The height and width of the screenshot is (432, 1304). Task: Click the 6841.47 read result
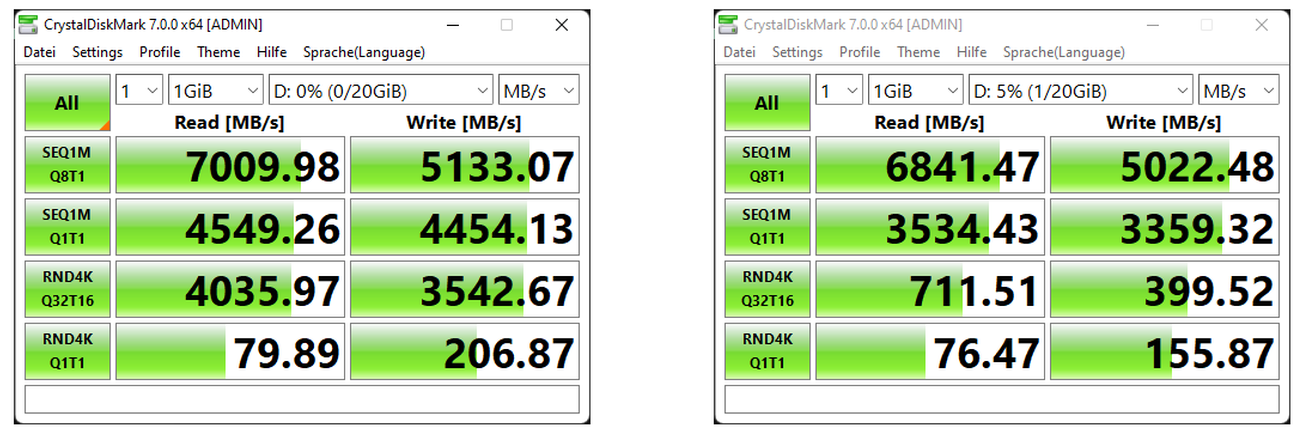(x=930, y=165)
